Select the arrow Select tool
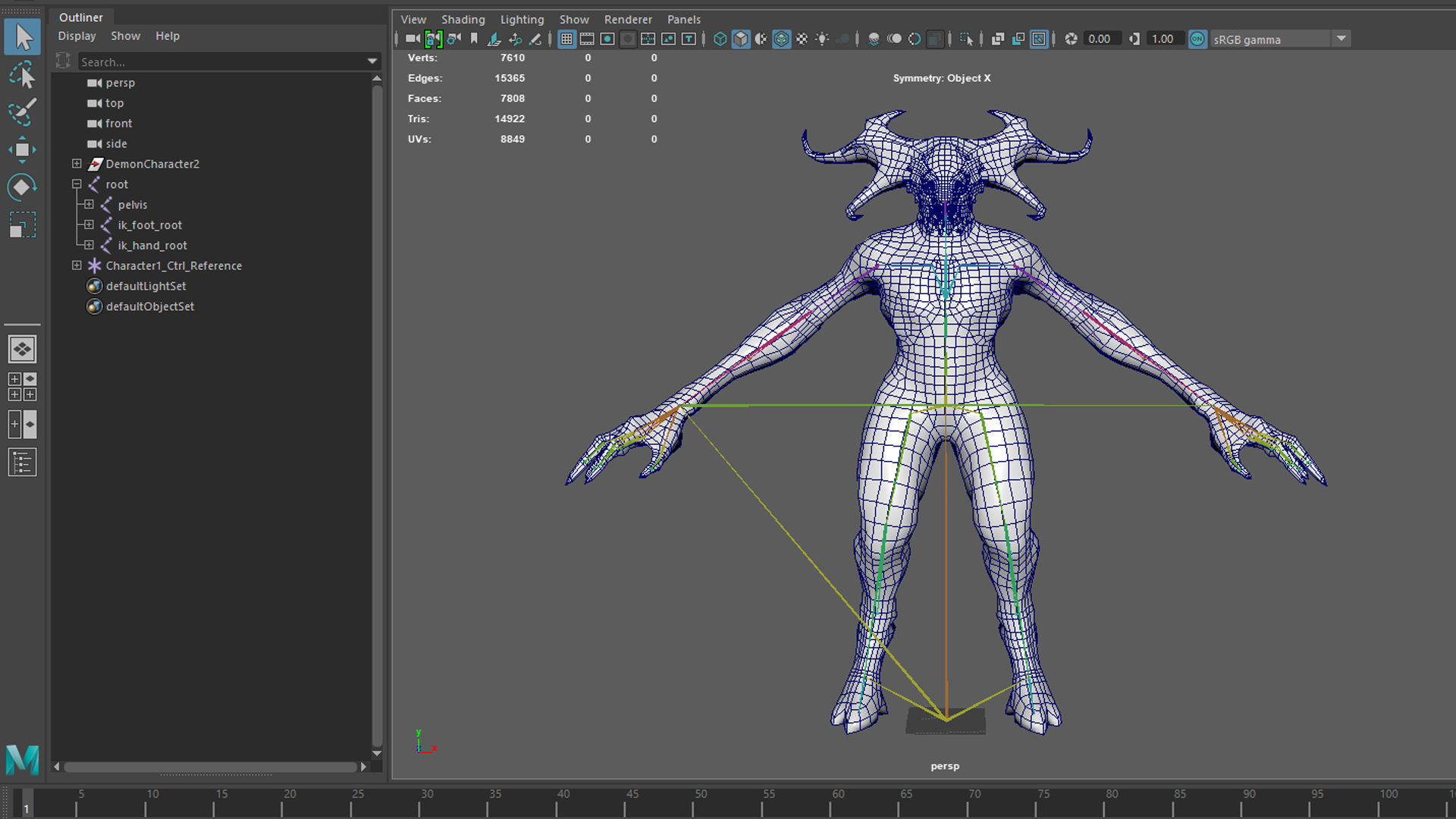This screenshot has width=1456, height=819. (x=23, y=37)
